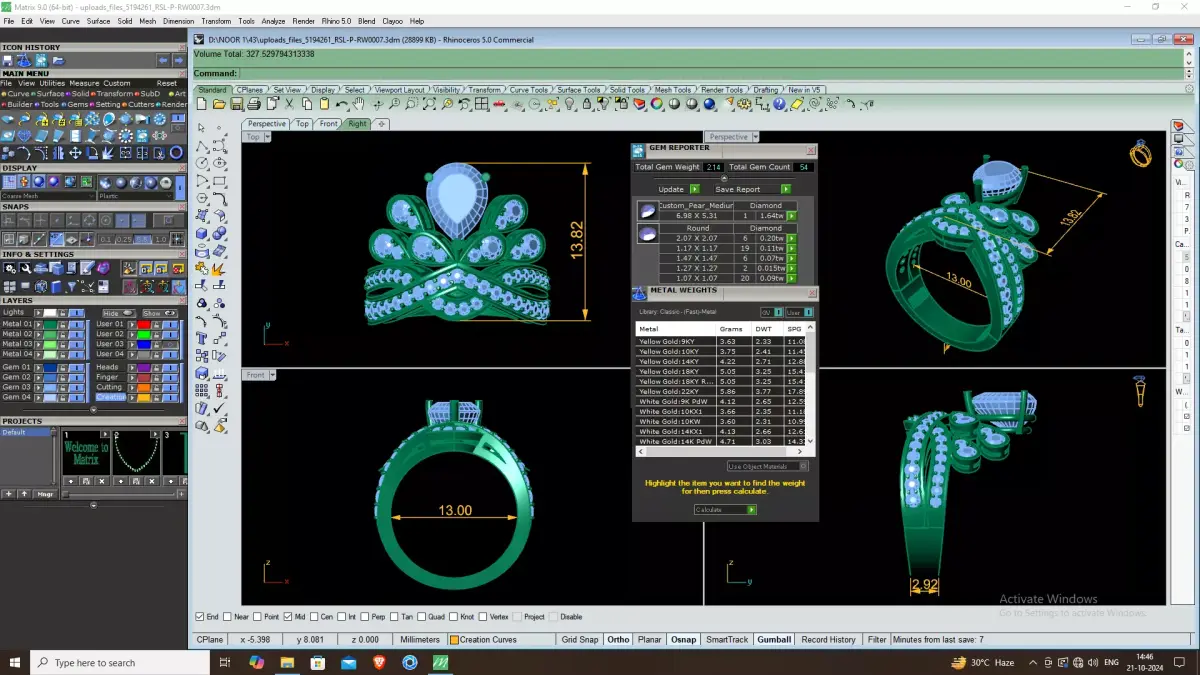
Task: Click the Save Report button
Action: point(753,189)
